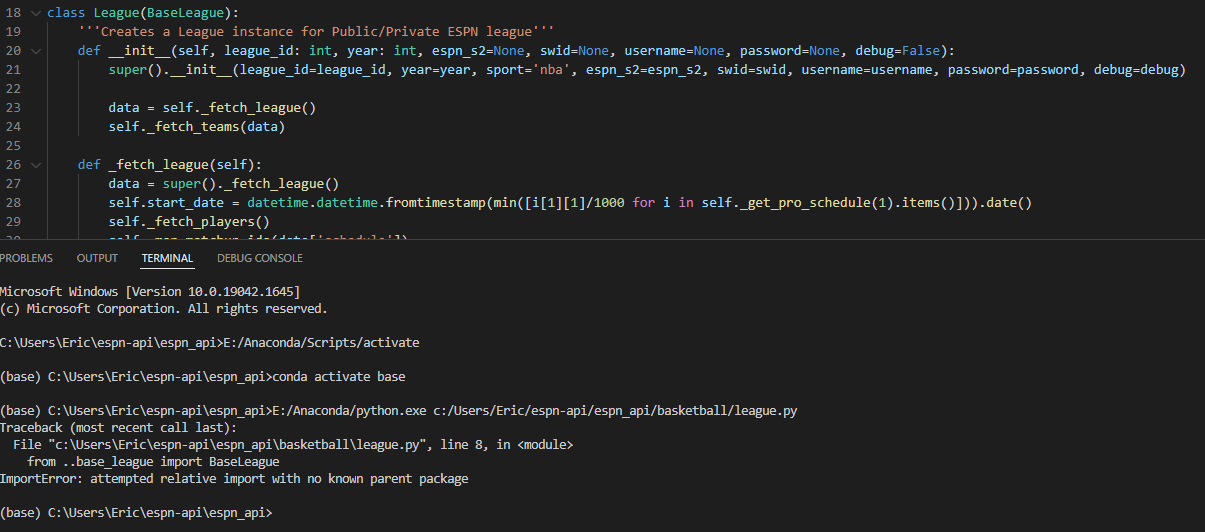Viewport: 1205px width, 532px height.
Task: Click line number 28 in the gutter
Action: 14,203
